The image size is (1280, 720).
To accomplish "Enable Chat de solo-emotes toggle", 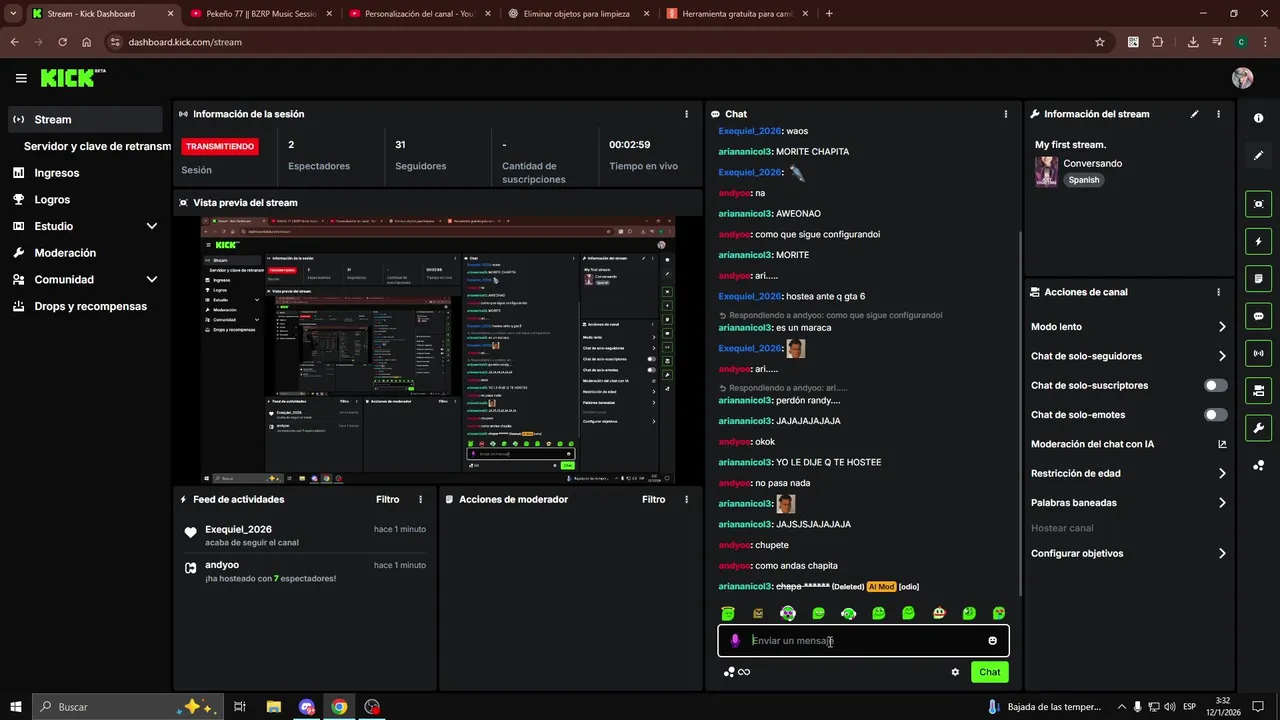I will (x=1216, y=415).
